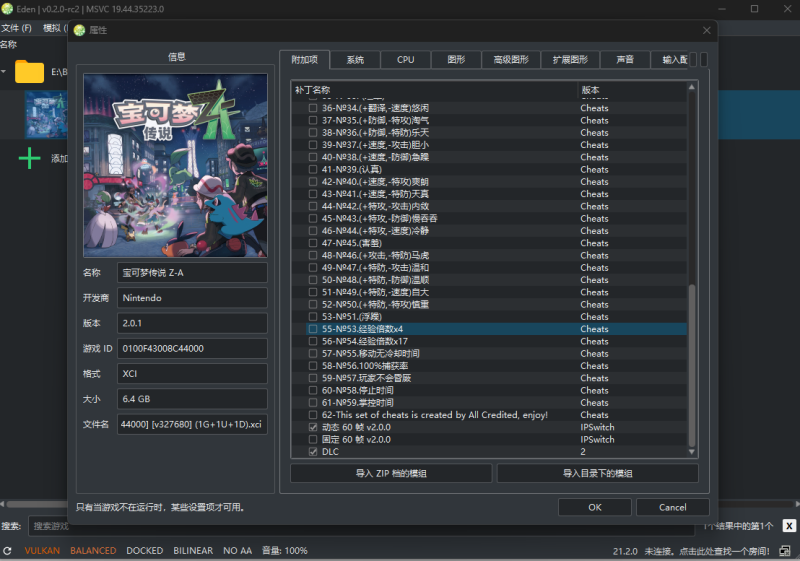The height and width of the screenshot is (561, 800).
Task: Select row 61-Nº59 in the patch list
Action: (x=496, y=402)
